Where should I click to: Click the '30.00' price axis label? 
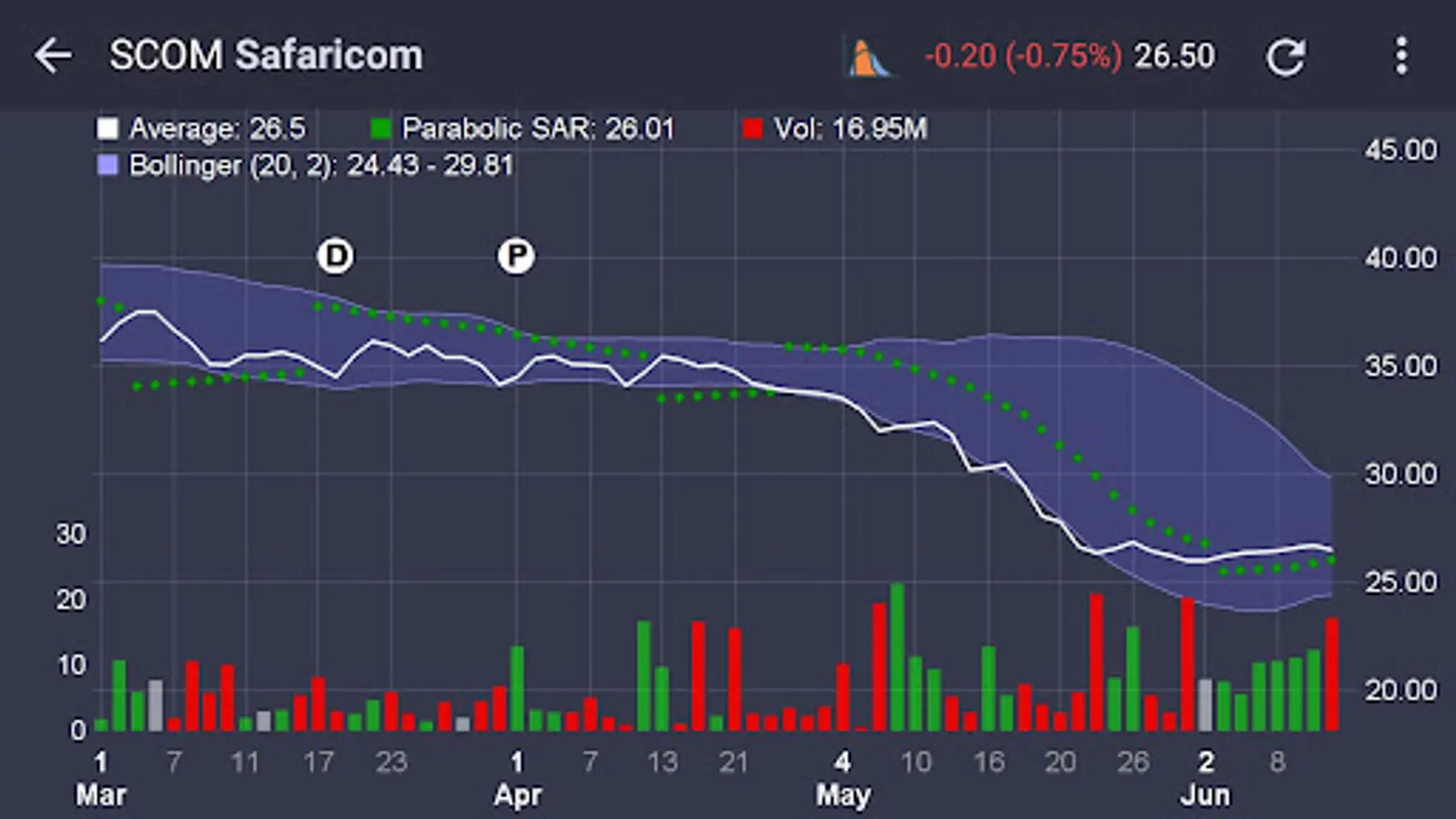(x=1400, y=474)
